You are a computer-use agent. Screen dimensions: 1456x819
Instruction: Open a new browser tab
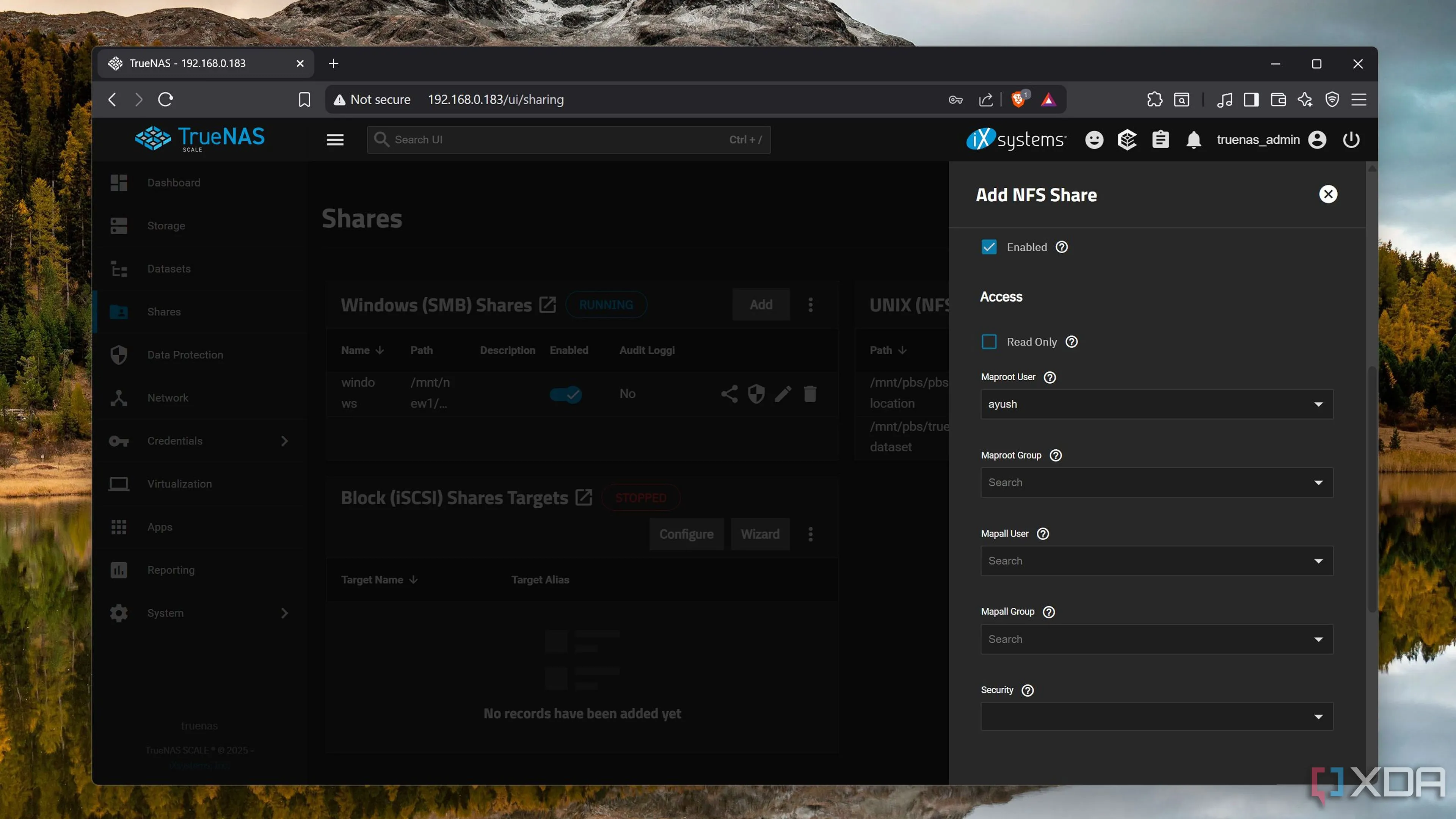(334, 63)
